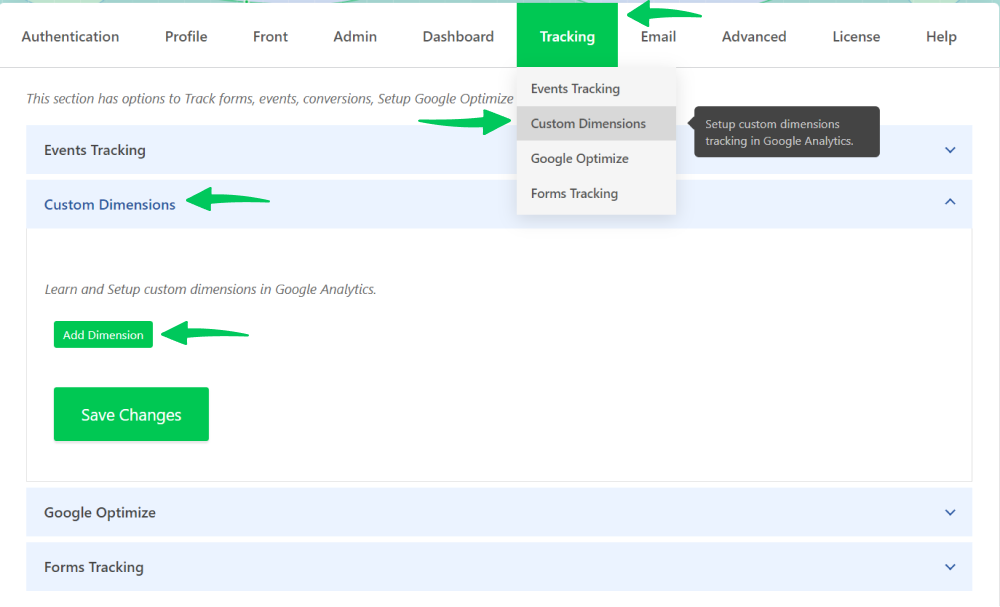Expand the Events Tracking section chevron

click(x=950, y=150)
